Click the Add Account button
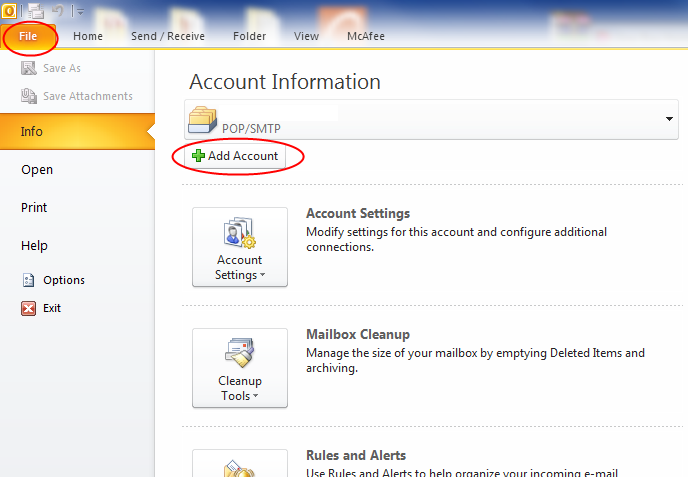The width and height of the screenshot is (688, 477). 235,156
